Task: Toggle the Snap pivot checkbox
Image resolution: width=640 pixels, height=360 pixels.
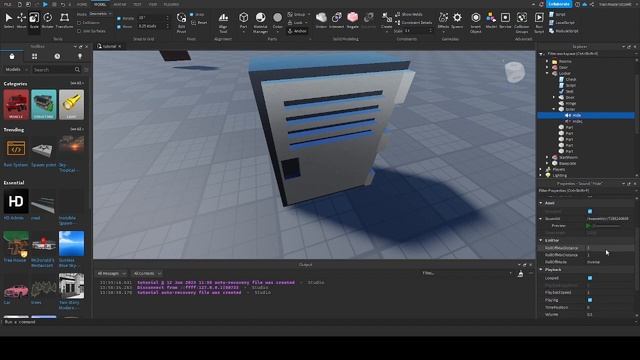Action: point(191,14)
